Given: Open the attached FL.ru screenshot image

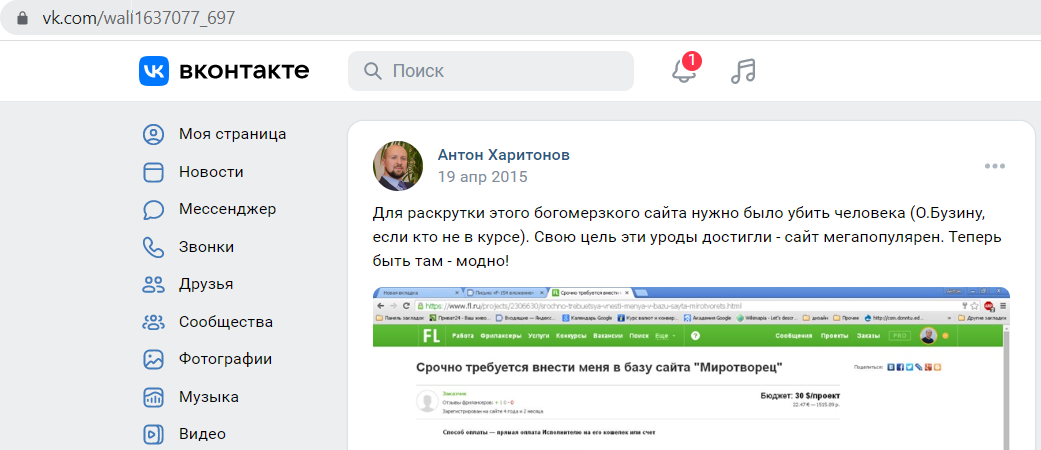Looking at the screenshot, I should (691, 368).
